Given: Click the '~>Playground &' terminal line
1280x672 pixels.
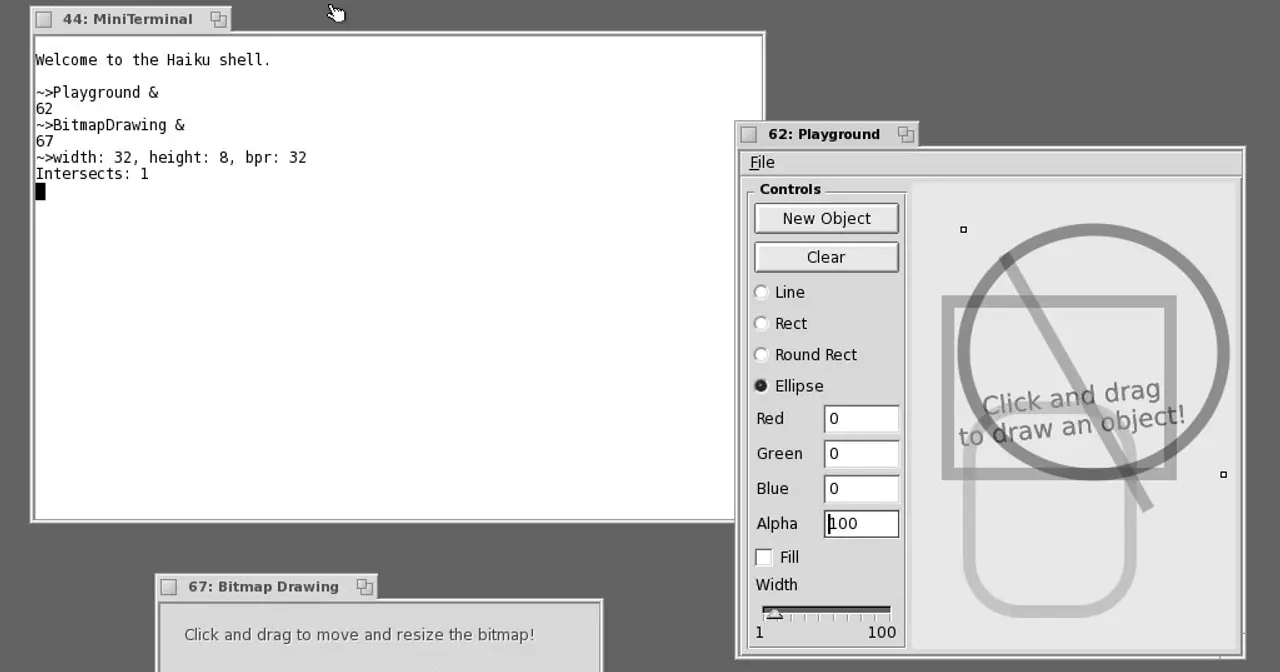Looking at the screenshot, I should click(x=97, y=92).
